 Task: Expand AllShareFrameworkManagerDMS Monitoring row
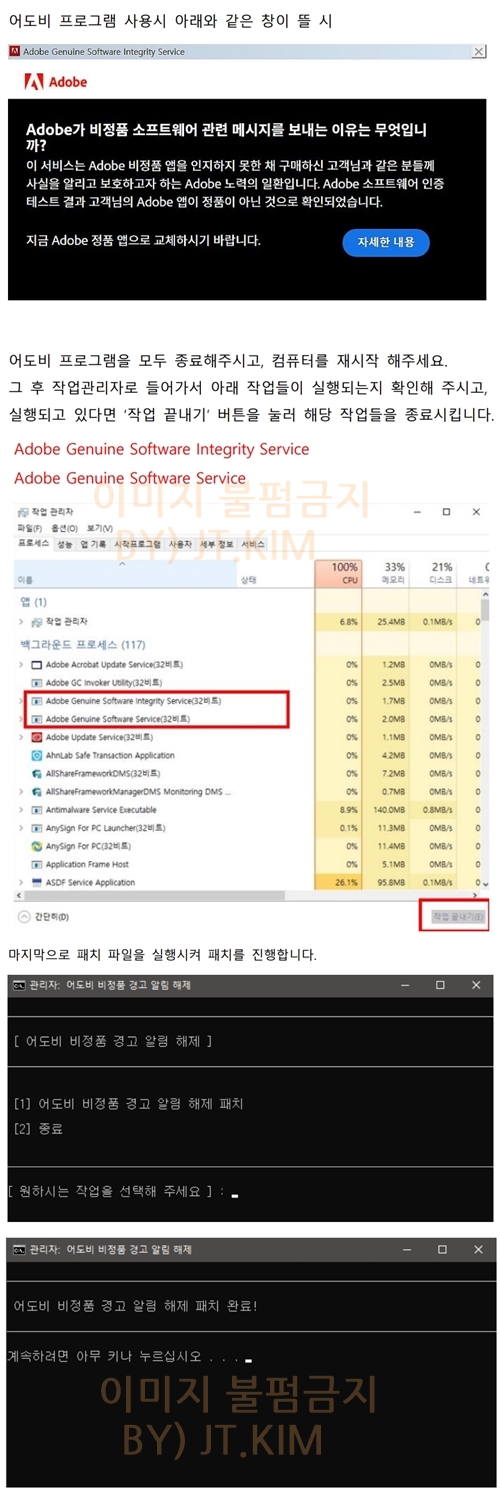tap(22, 792)
